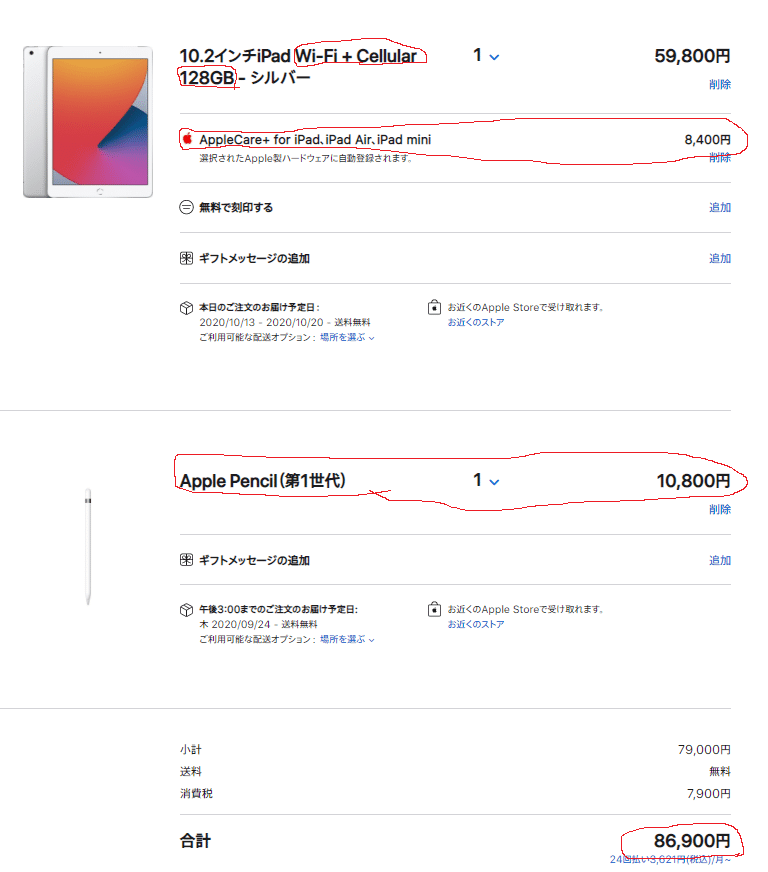The height and width of the screenshot is (872, 768).
Task: Remove the iPad using its 削除 link
Action: (719, 85)
